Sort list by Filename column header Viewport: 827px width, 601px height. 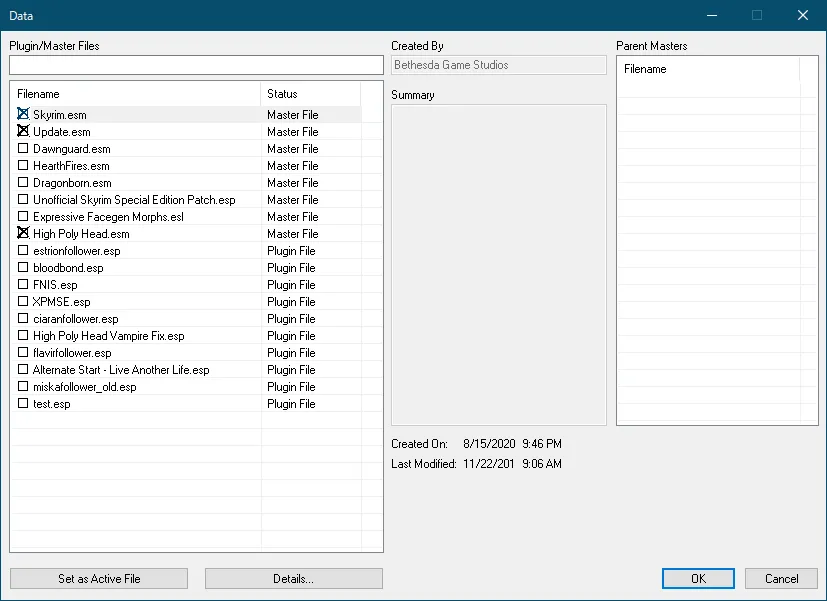tap(135, 94)
